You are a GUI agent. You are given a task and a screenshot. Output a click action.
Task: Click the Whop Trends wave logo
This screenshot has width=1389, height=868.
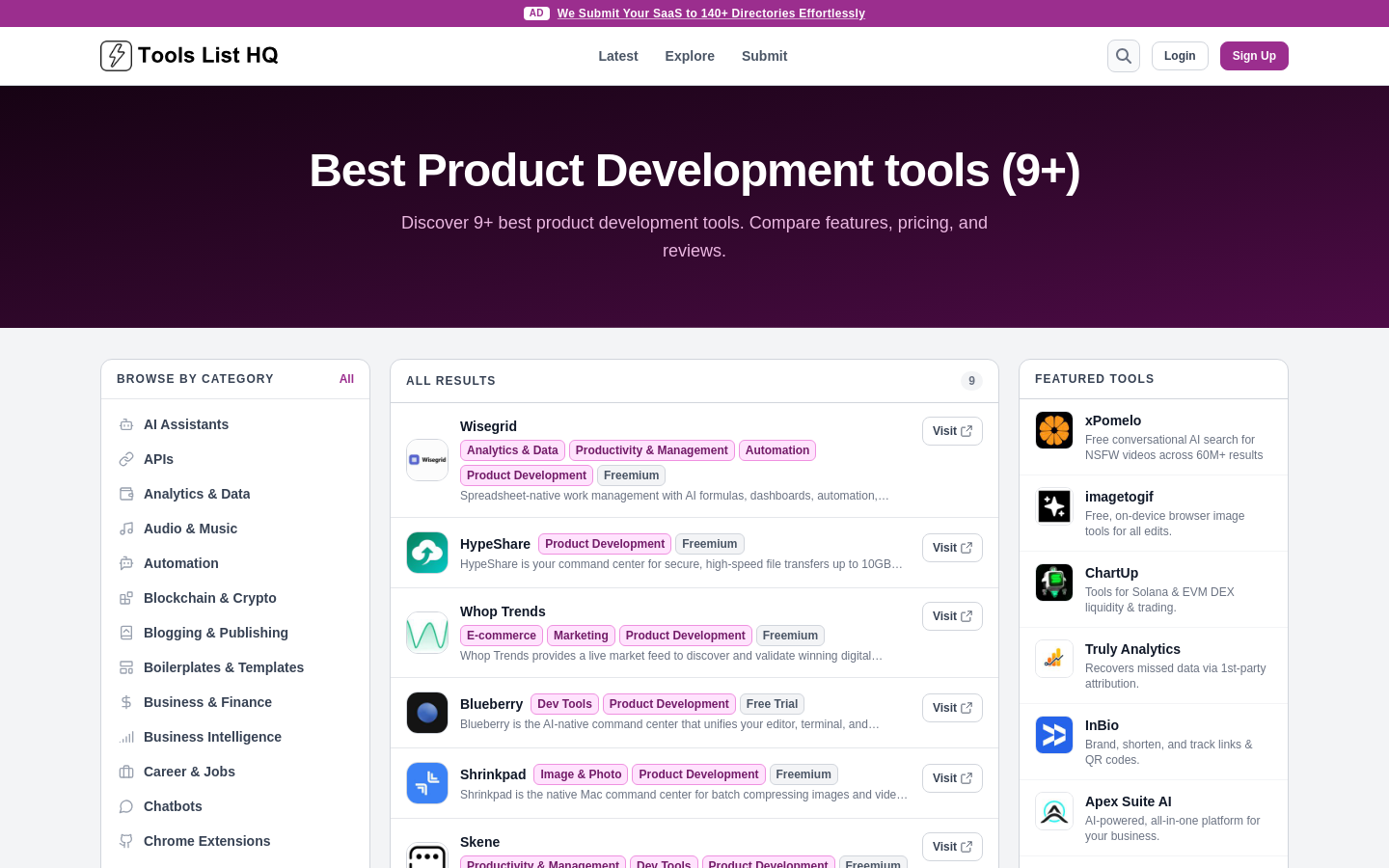point(427,633)
